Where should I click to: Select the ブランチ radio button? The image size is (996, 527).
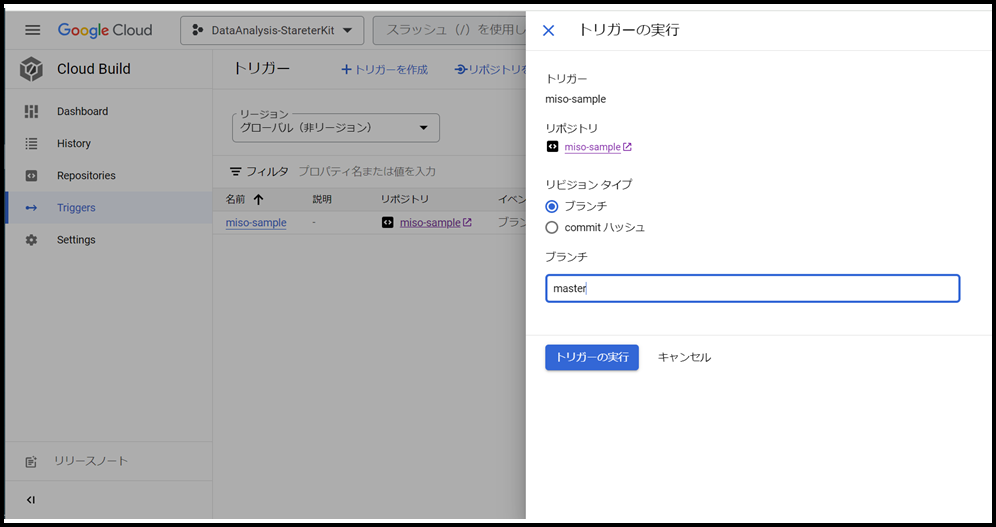click(552, 206)
